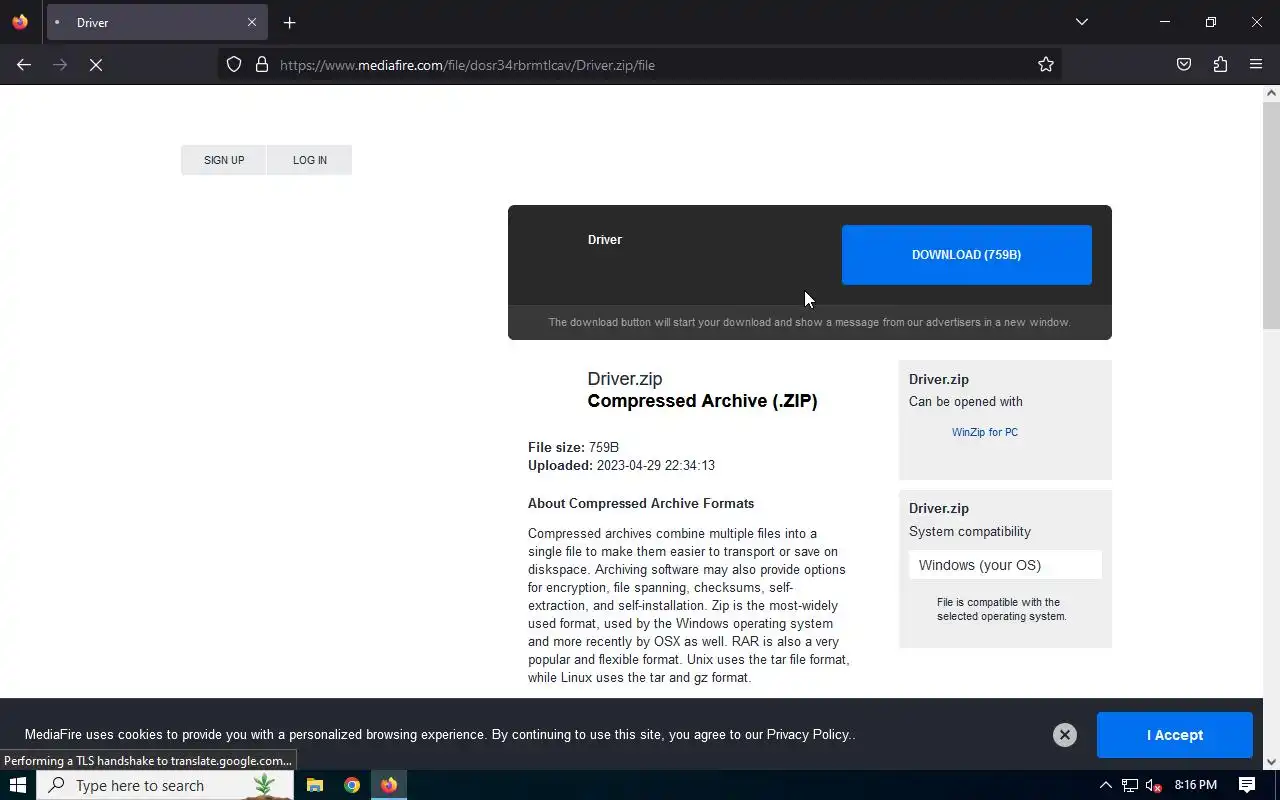
Task: Click the taskbar search box
Action: tap(165, 785)
